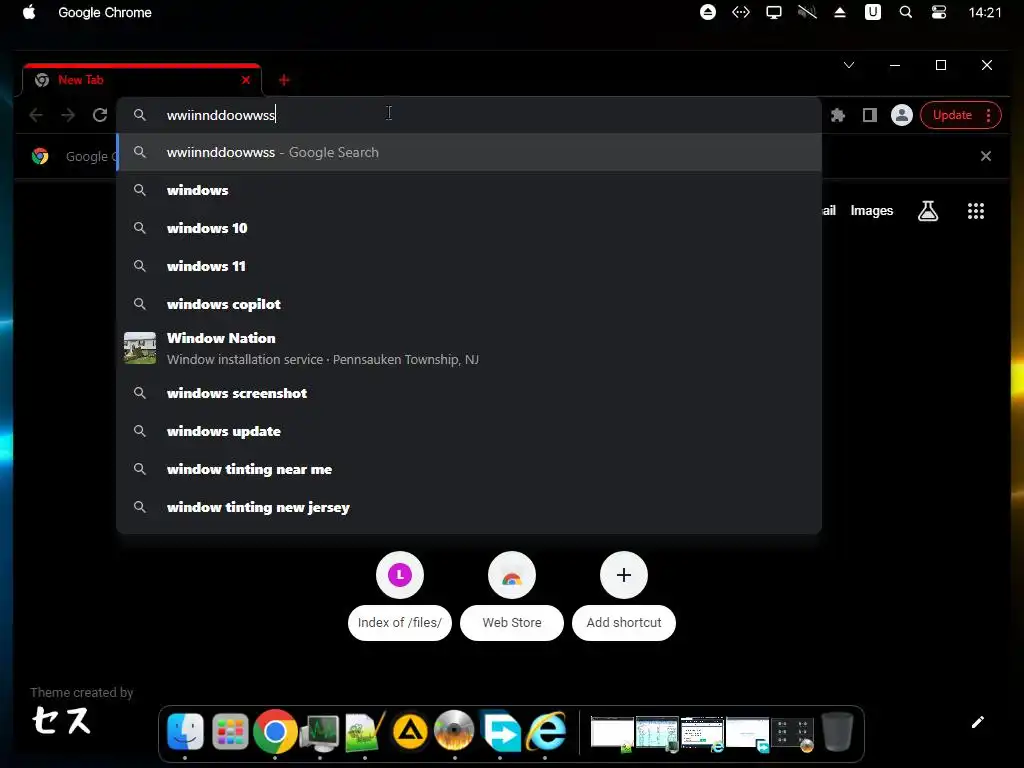Open the yellow triangle app in dock
The width and height of the screenshot is (1024, 768).
click(x=409, y=731)
